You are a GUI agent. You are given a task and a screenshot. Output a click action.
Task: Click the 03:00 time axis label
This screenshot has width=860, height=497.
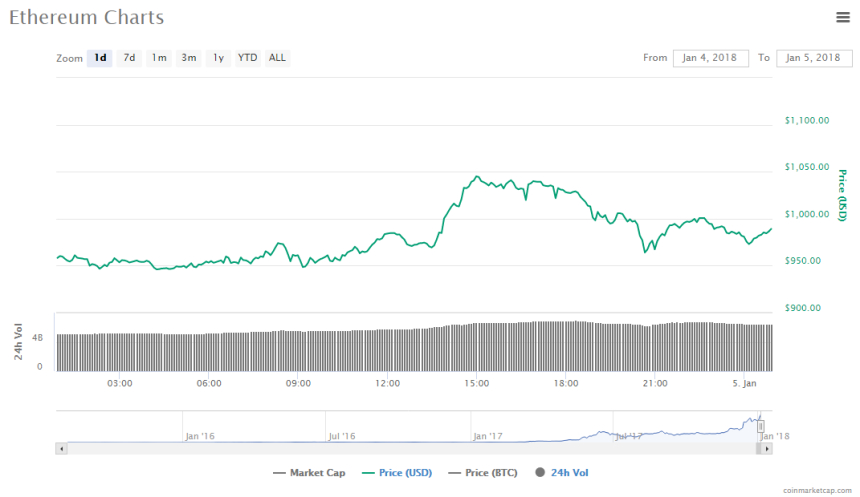pos(120,383)
